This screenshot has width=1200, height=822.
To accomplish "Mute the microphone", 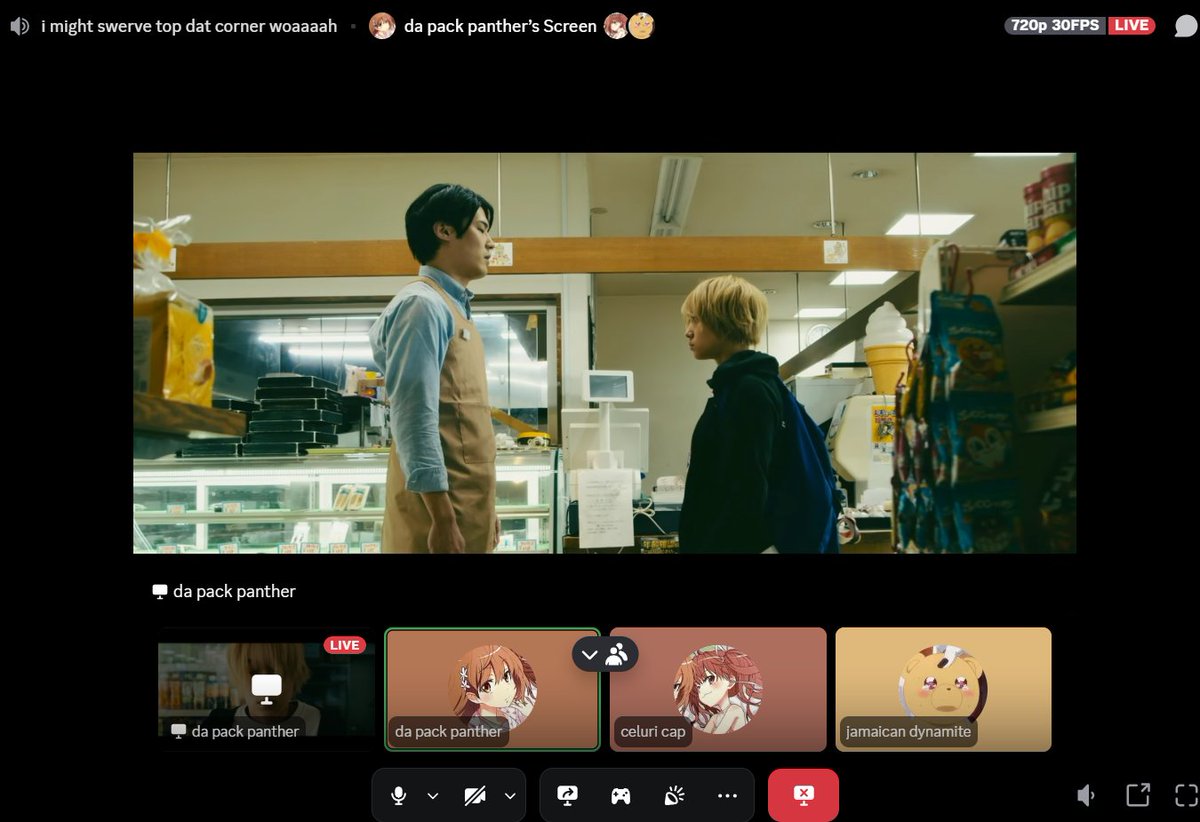I will tap(399, 795).
